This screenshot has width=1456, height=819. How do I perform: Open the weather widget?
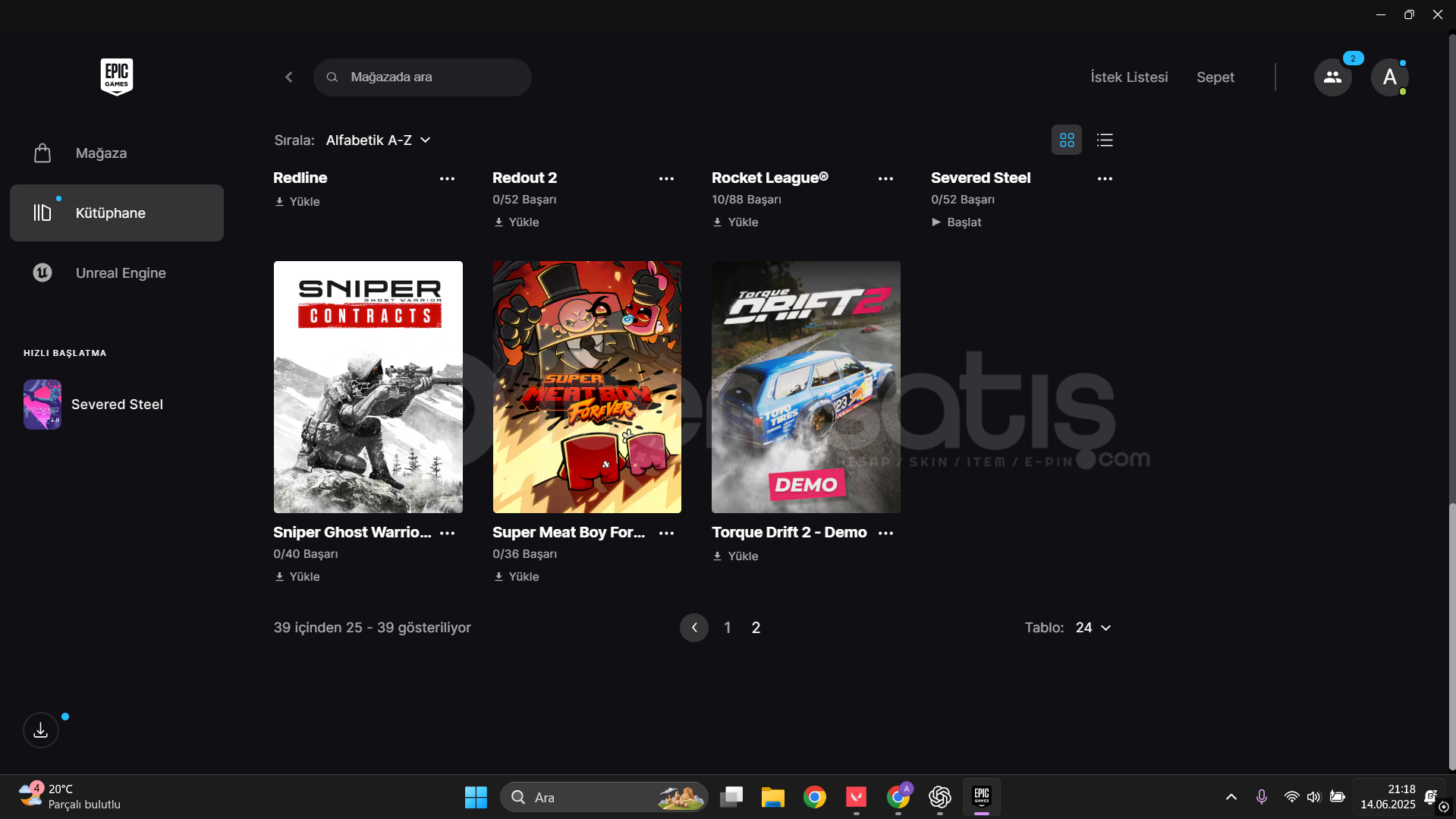(70, 797)
